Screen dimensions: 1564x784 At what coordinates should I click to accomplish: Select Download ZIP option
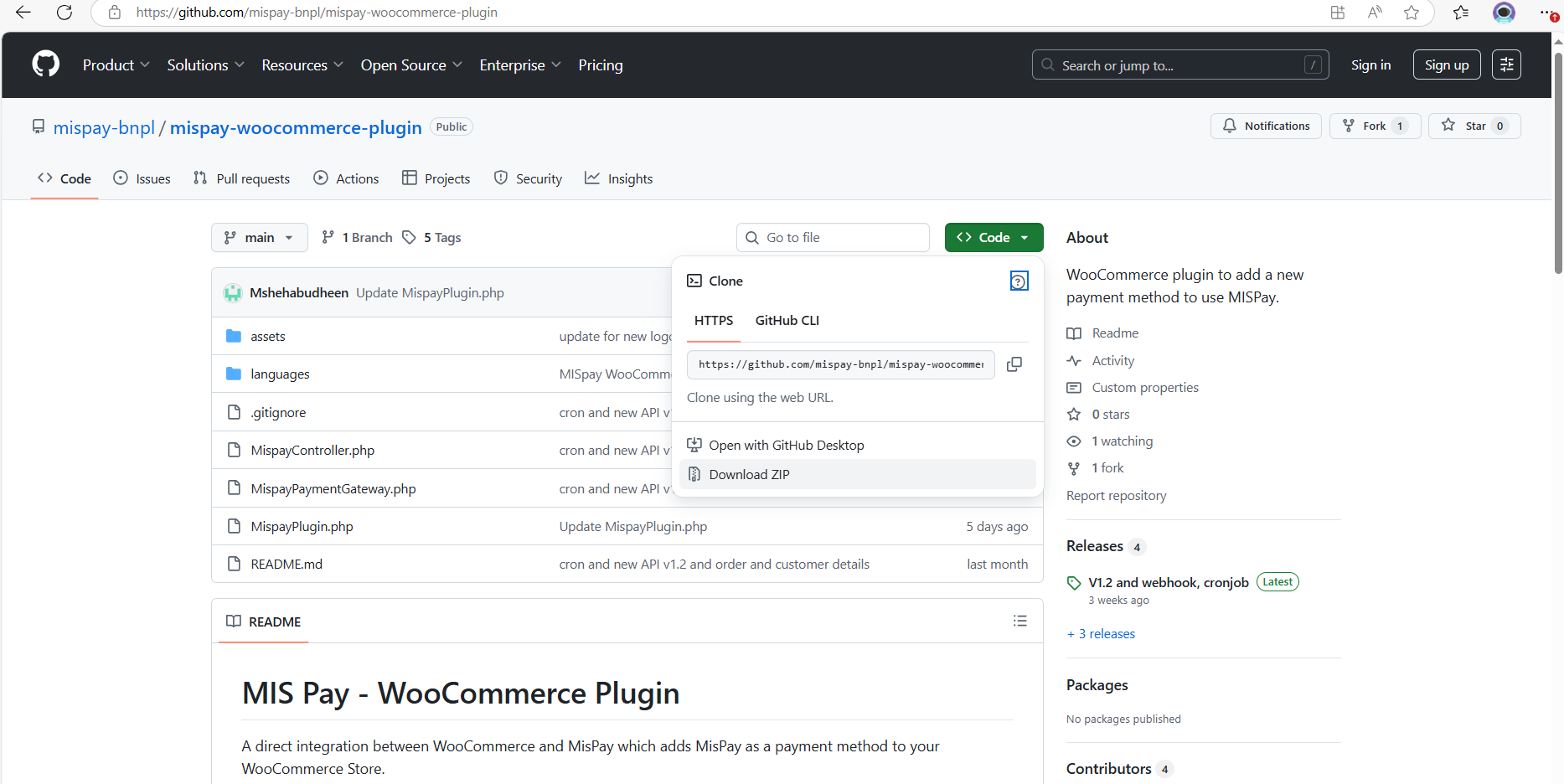749,474
